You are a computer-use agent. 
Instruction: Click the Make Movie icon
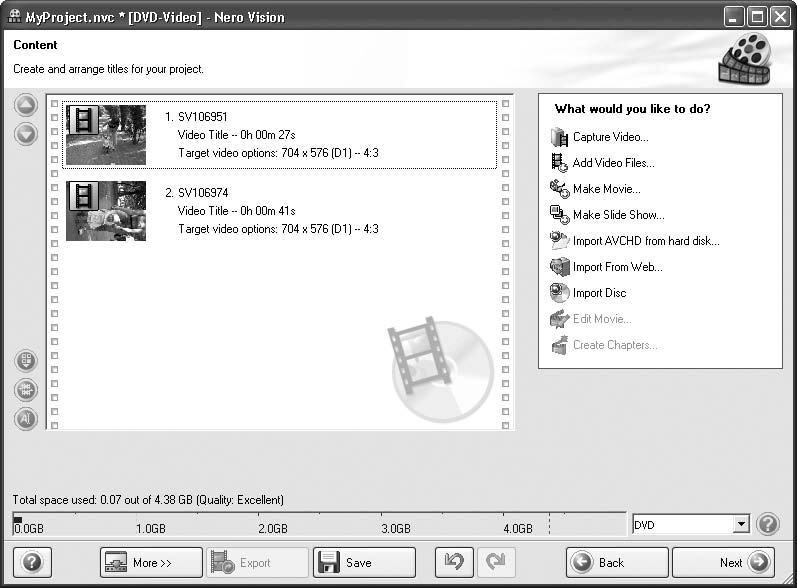click(558, 189)
